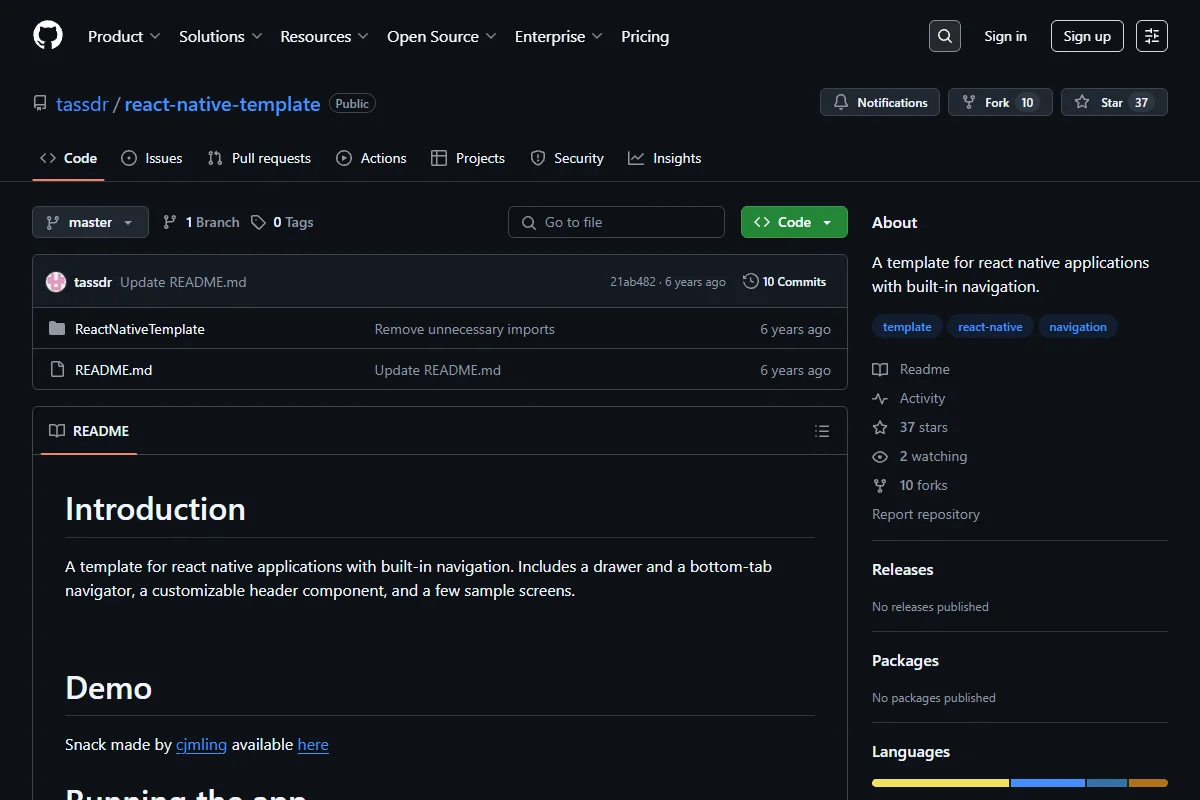This screenshot has height=800, width=1200.
Task: Open commit history clock icon
Action: (x=750, y=282)
